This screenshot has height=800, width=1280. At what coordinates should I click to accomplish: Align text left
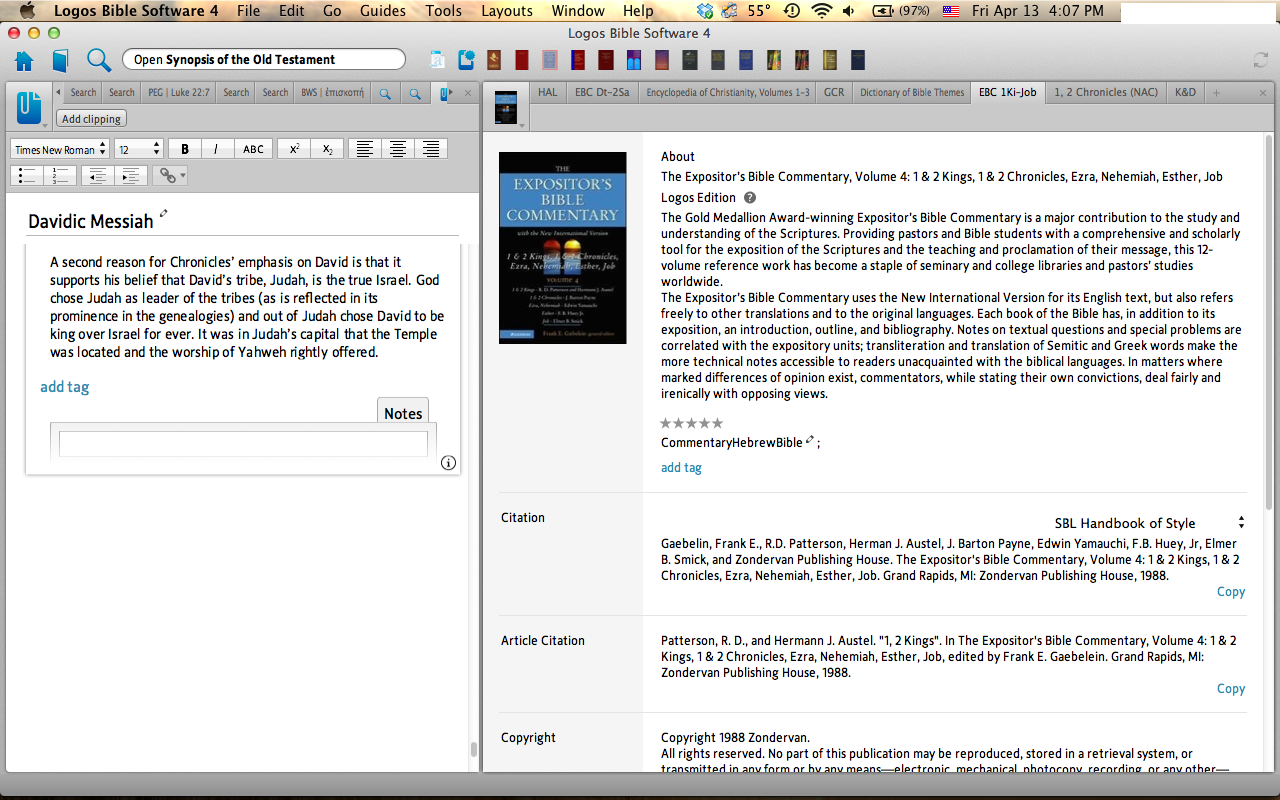click(365, 149)
